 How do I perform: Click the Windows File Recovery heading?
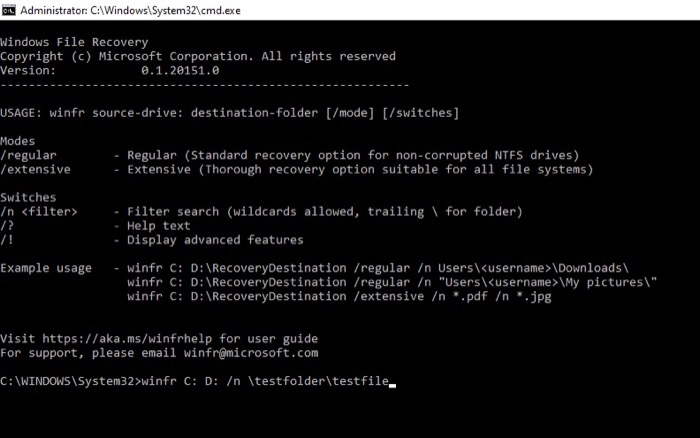(x=74, y=43)
